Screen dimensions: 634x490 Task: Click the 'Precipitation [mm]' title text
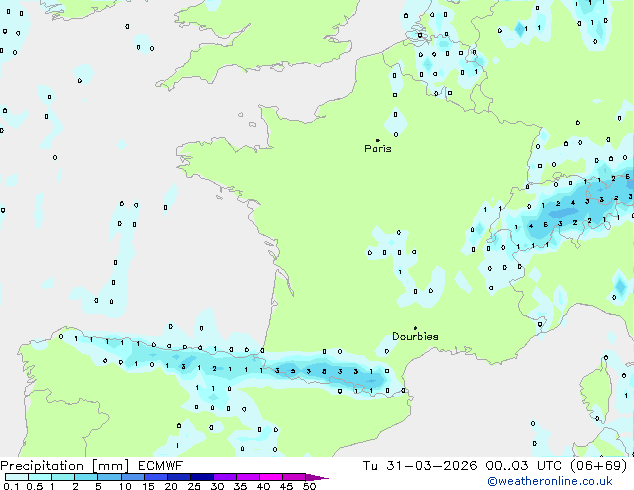click(x=65, y=466)
